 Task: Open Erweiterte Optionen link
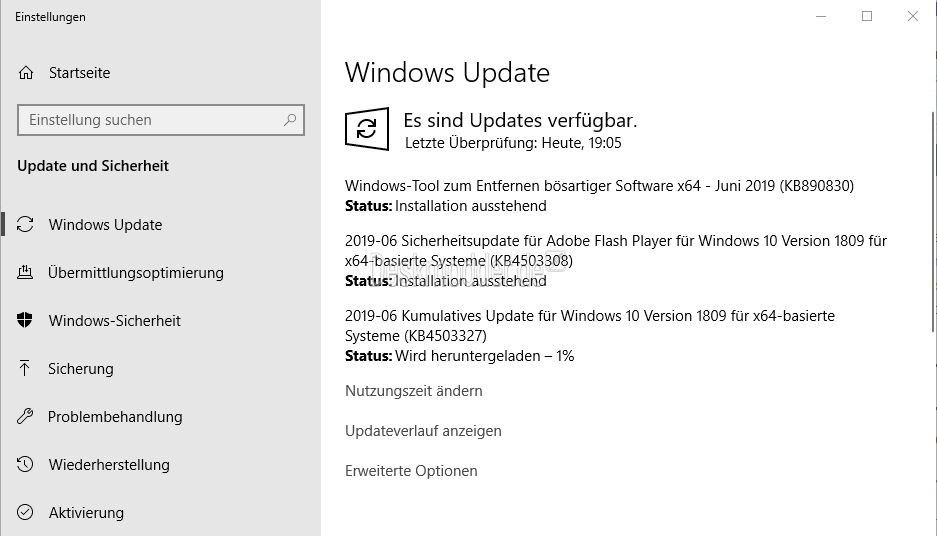pyautogui.click(x=411, y=471)
